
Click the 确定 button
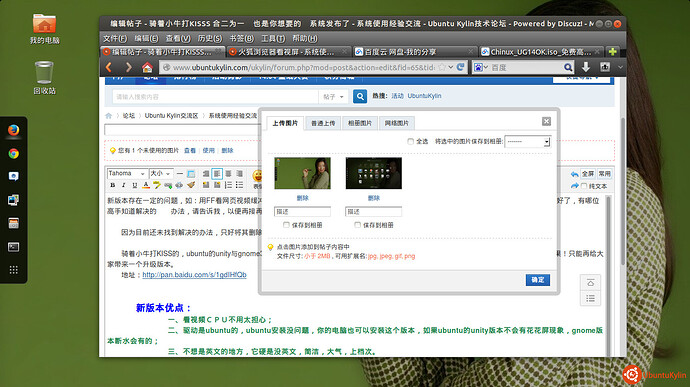point(538,280)
